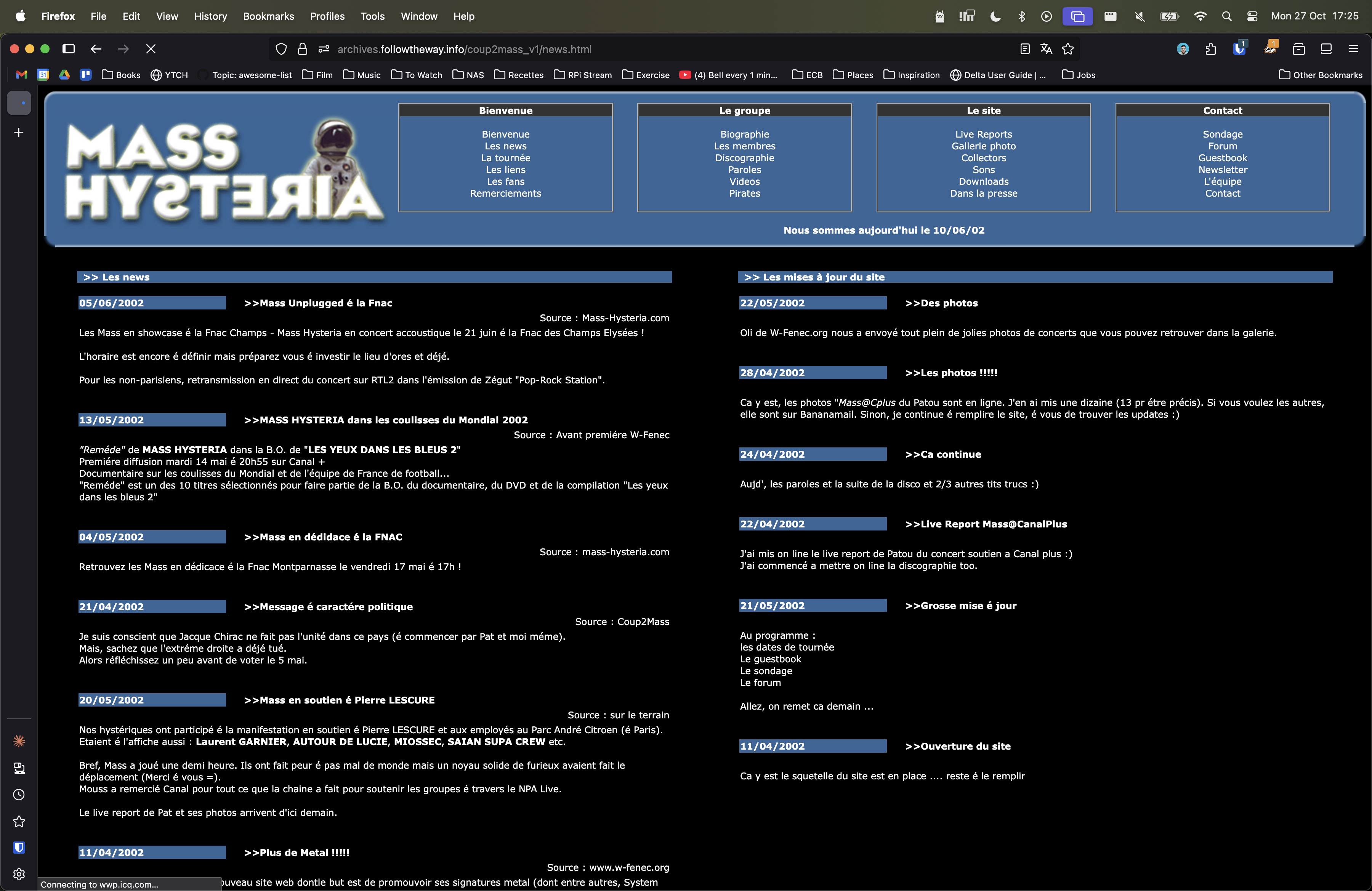This screenshot has width=1372, height=891.
Task: Bookmark this page with the star icon
Action: [1067, 49]
